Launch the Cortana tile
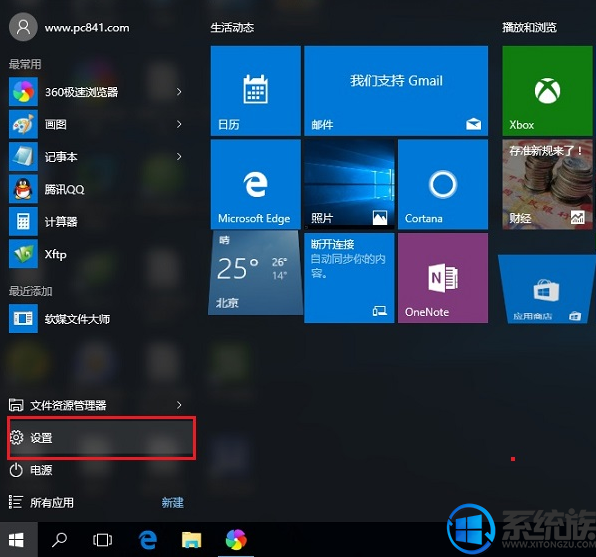This screenshot has width=596, height=557. click(x=443, y=184)
